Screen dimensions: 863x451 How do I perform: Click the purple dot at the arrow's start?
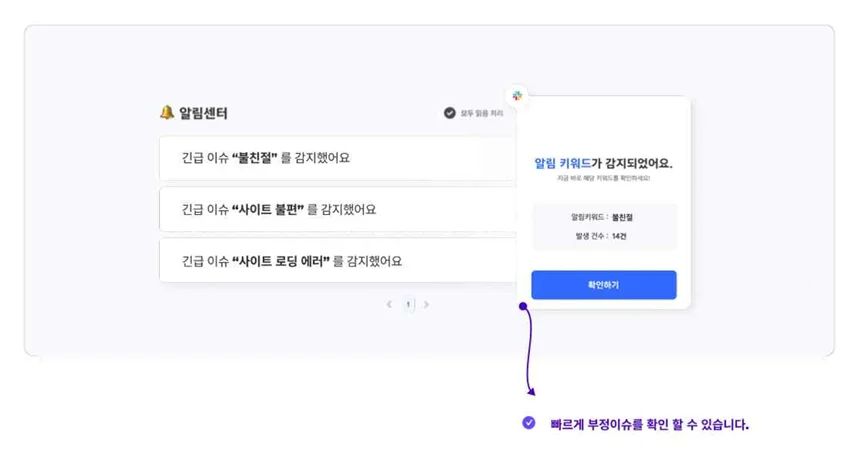click(x=523, y=307)
